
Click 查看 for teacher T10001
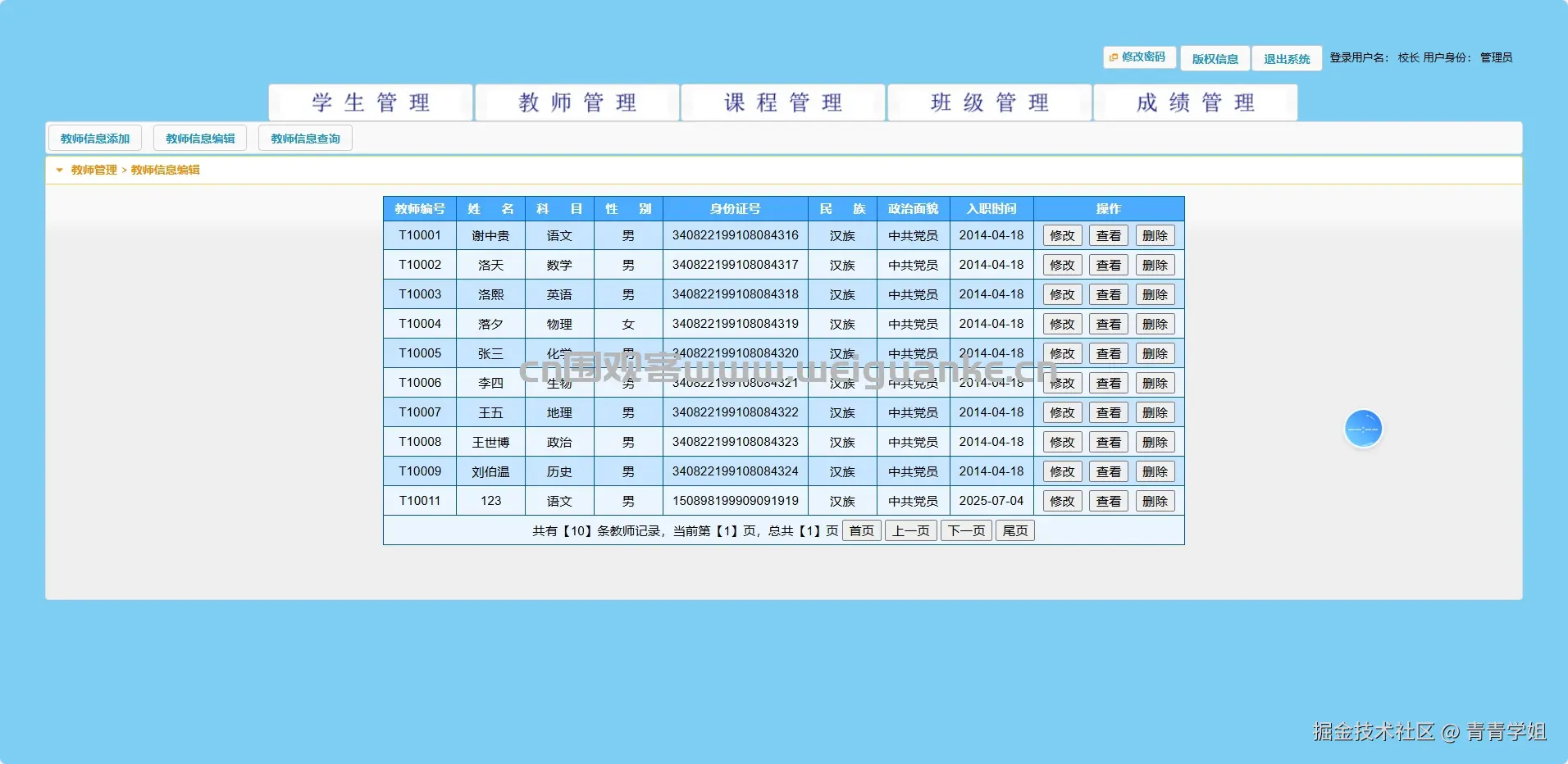(x=1109, y=236)
